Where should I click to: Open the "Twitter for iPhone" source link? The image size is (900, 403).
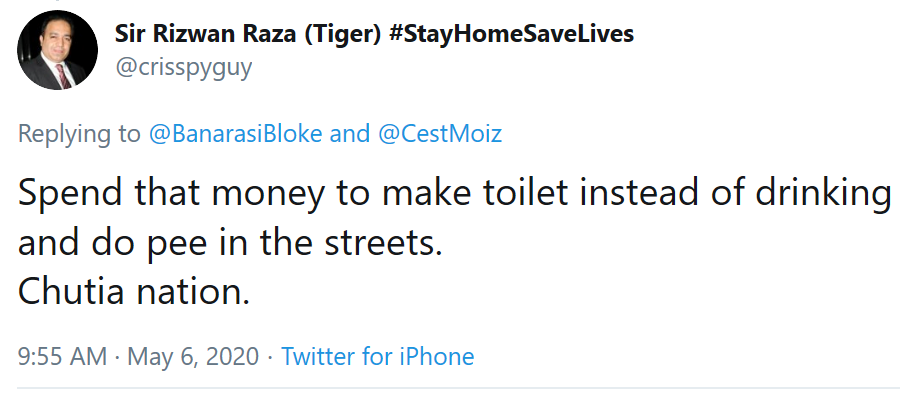click(377, 356)
